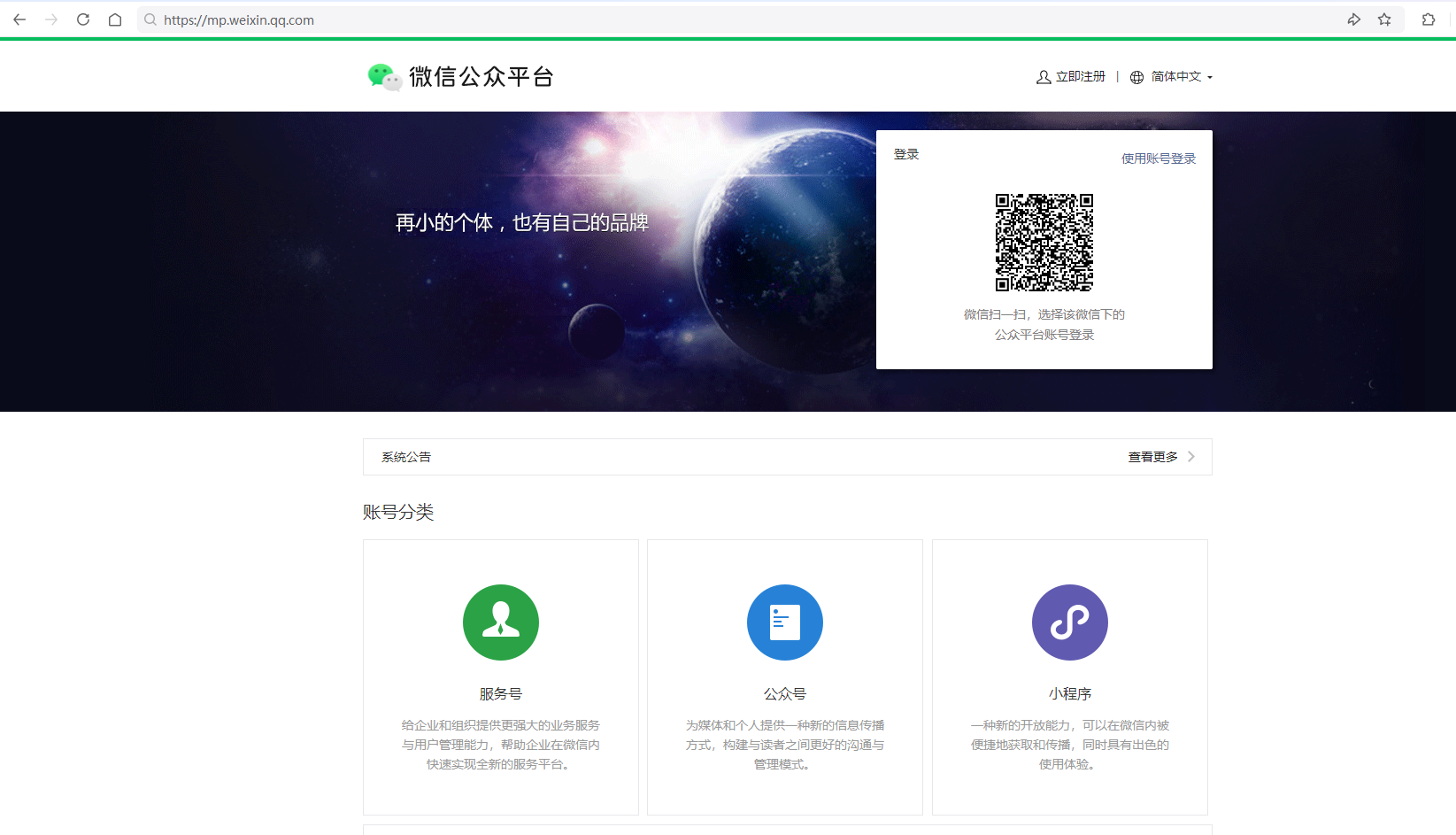The width and height of the screenshot is (1456, 835).
Task: Click the 立即注册 registration link
Action: tap(1079, 77)
